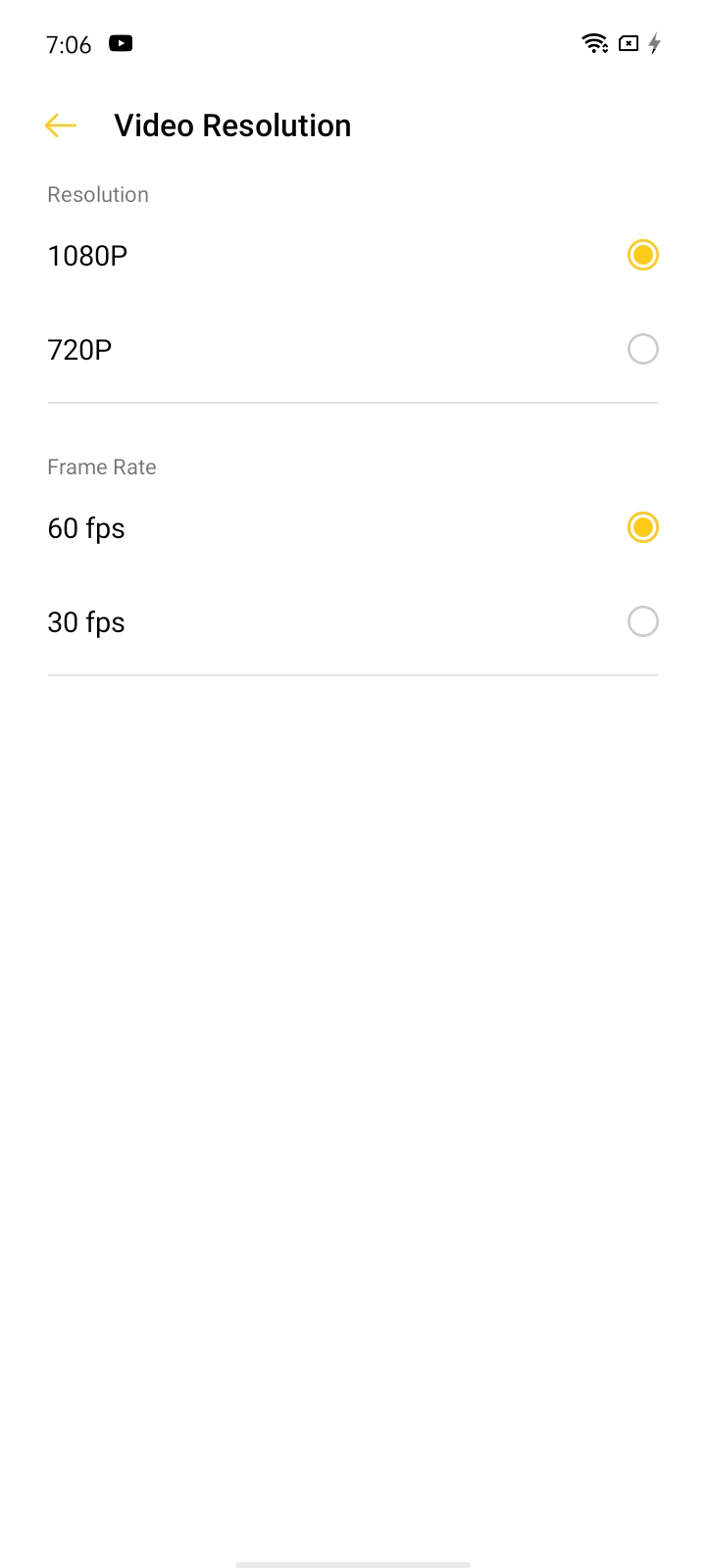Choose the 1080P resolution label
Image resolution: width=706 pixels, height=1568 pixels.
[87, 256]
